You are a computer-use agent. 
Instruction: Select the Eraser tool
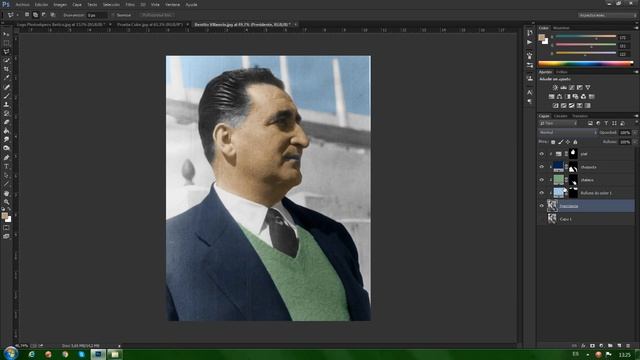point(6,122)
